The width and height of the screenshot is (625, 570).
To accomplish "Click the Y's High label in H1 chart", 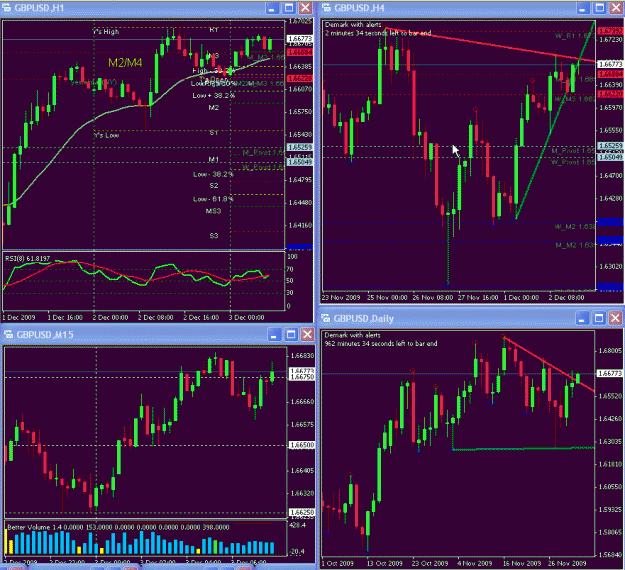I will tap(106, 31).
